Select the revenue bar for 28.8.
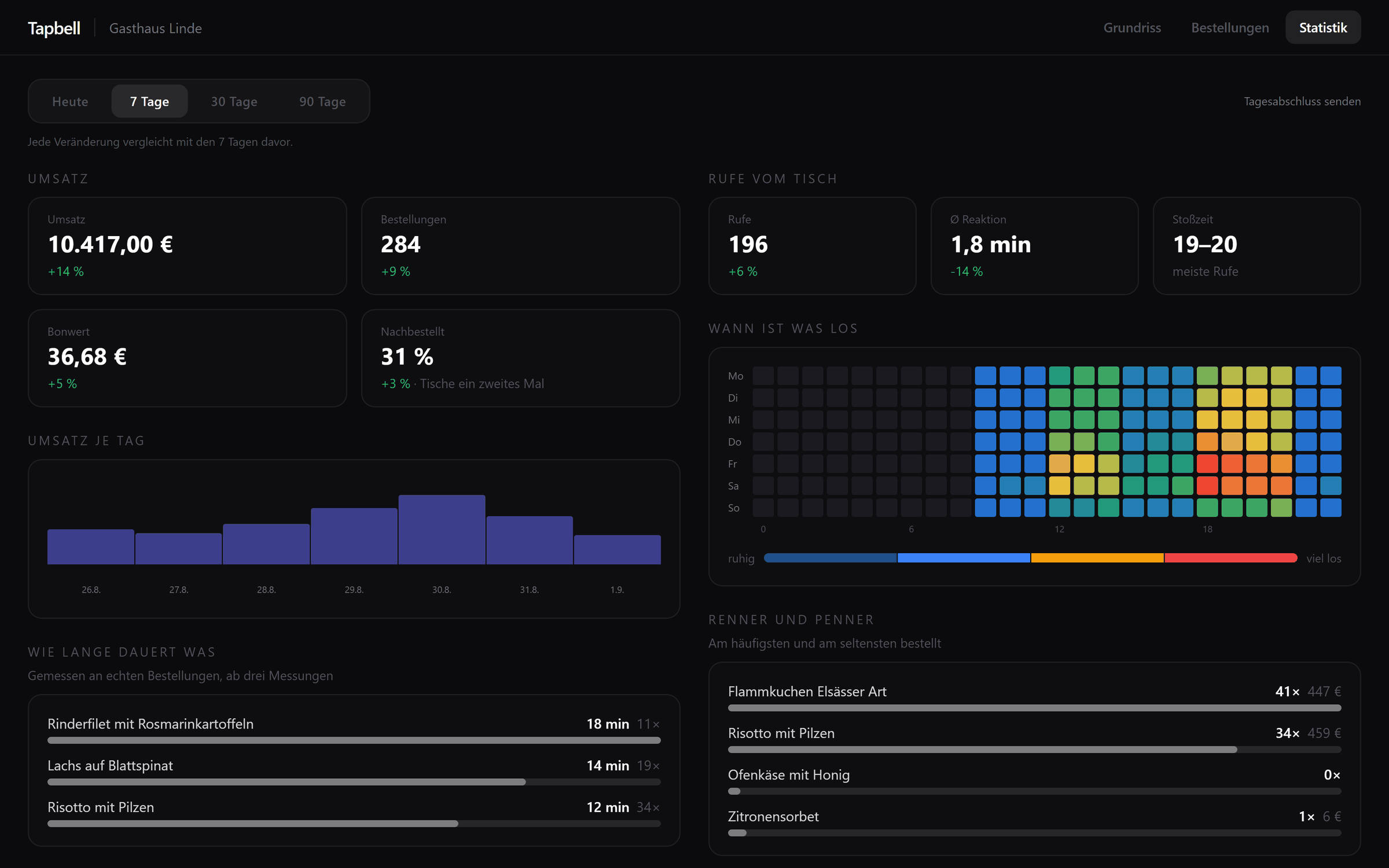The height and width of the screenshot is (868, 1389). click(266, 544)
